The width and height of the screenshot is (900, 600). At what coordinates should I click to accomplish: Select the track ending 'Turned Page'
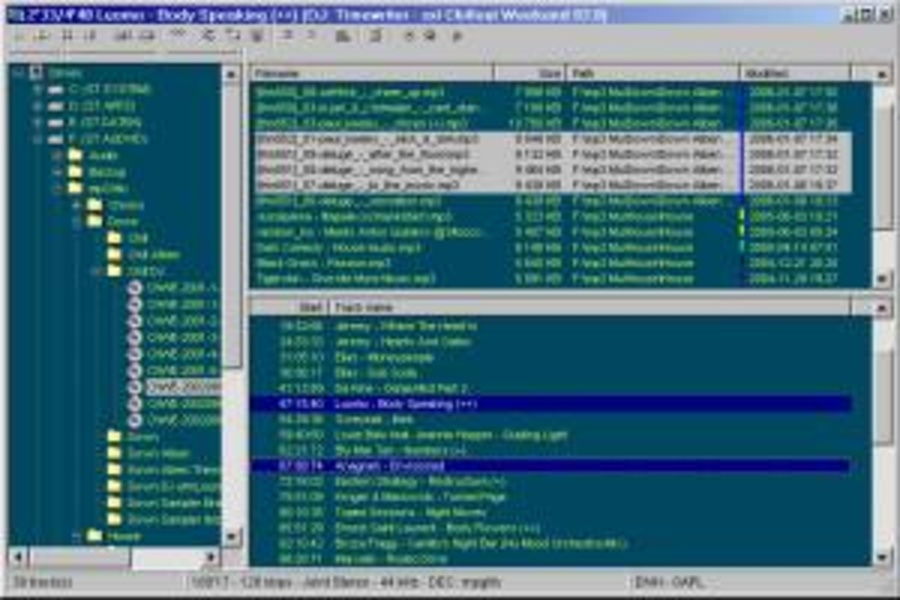(x=551, y=497)
